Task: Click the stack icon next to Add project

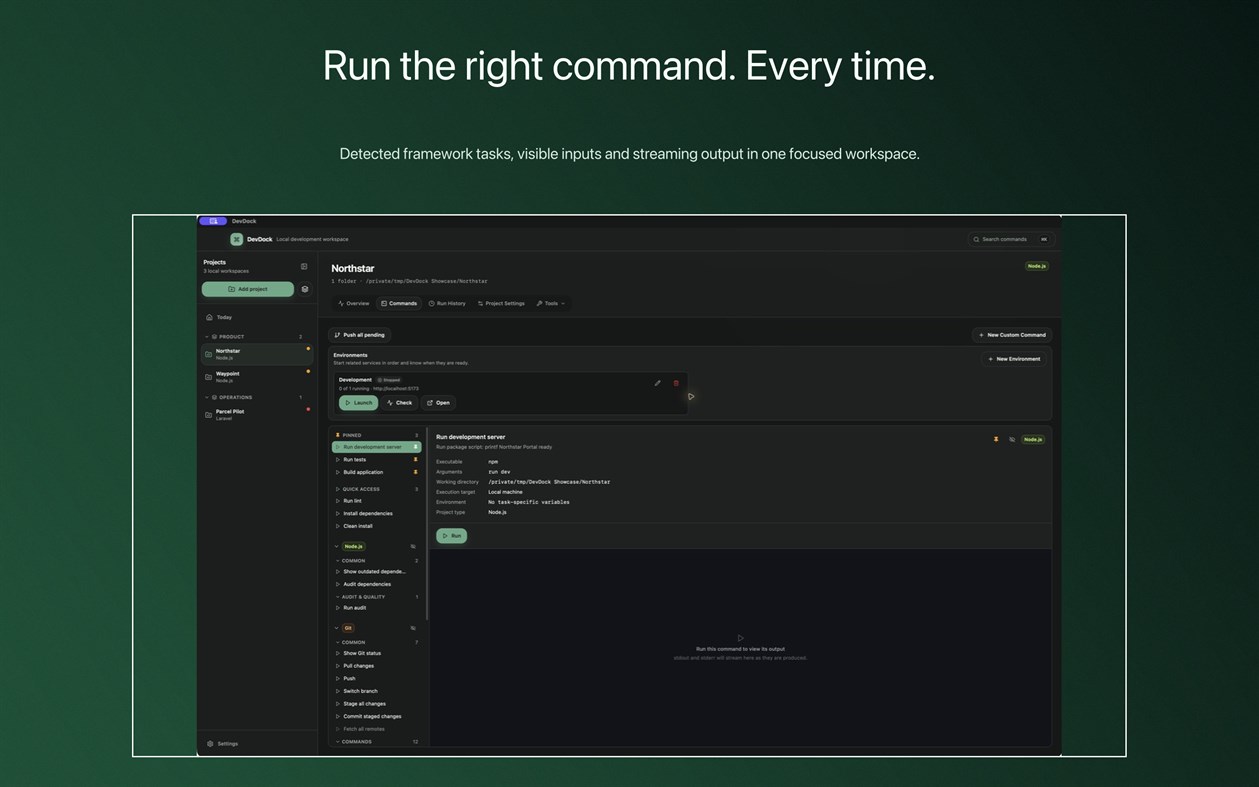Action: coord(305,289)
